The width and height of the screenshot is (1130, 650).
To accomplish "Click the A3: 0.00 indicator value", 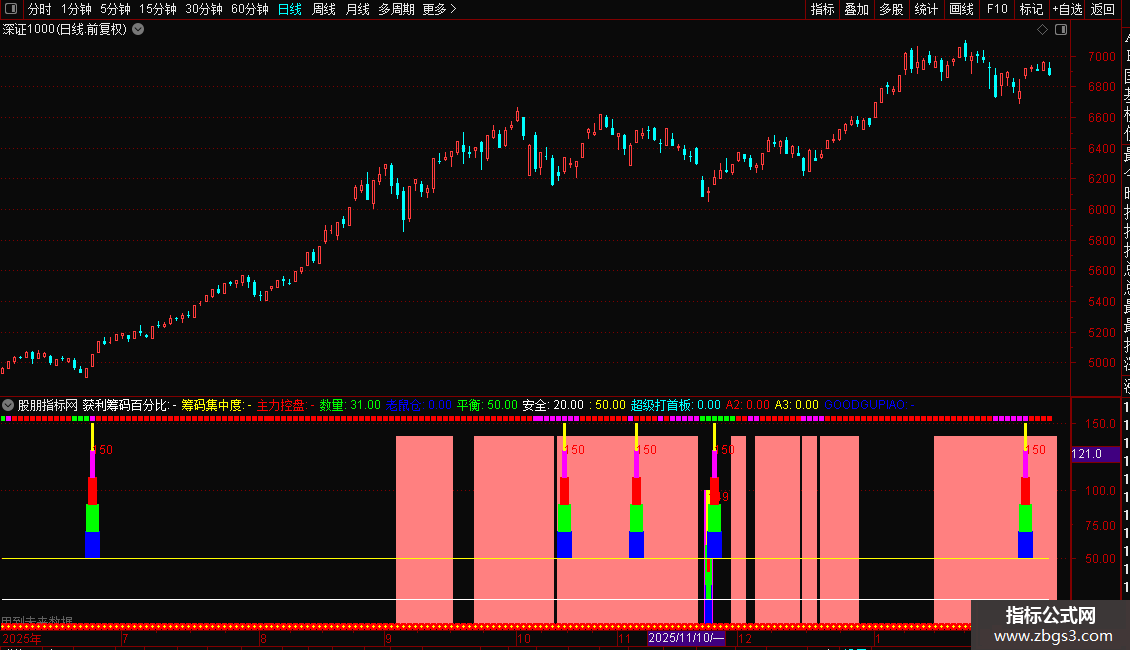I will pyautogui.click(x=796, y=405).
